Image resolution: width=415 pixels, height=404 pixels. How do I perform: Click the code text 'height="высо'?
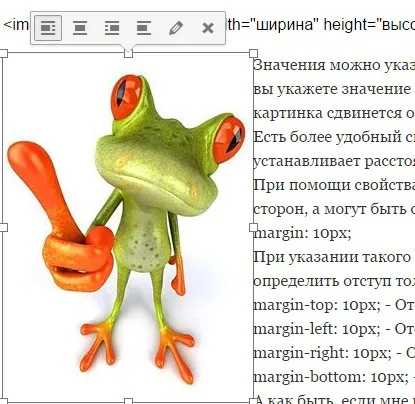click(369, 25)
